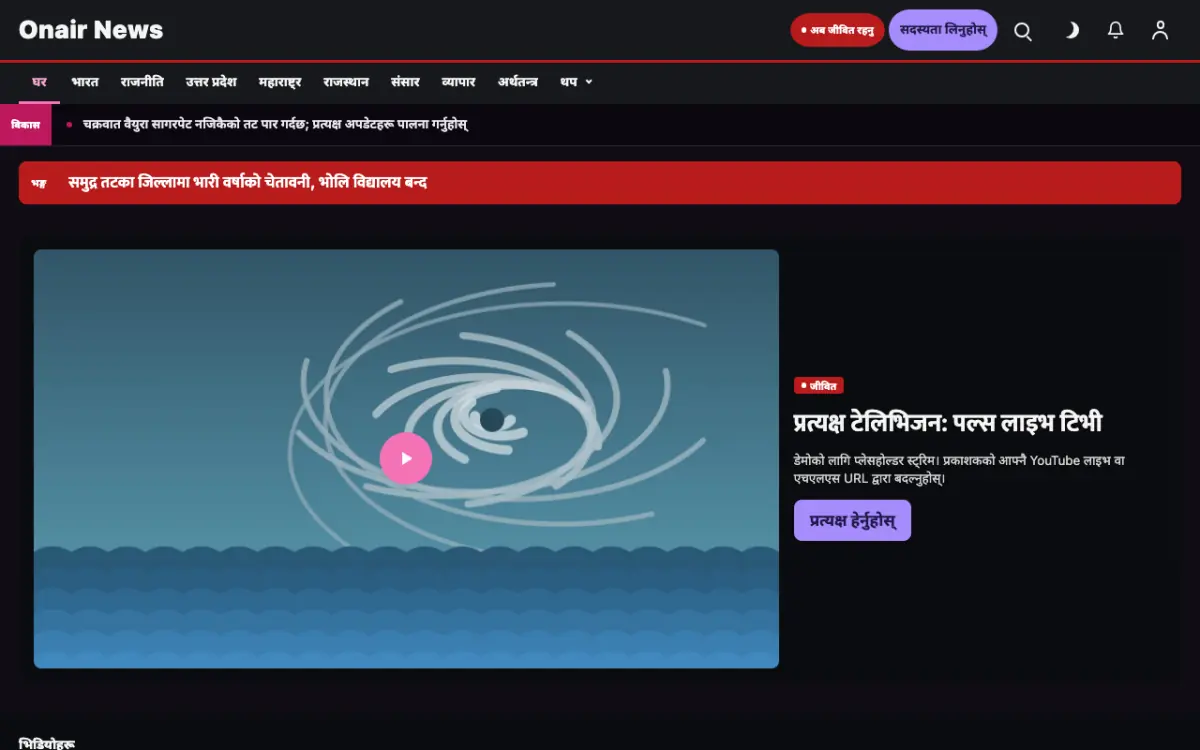Image resolution: width=1200 pixels, height=750 pixels.
Task: Open the चक्रवात वैयुरा ticker headline
Action: pos(276,124)
